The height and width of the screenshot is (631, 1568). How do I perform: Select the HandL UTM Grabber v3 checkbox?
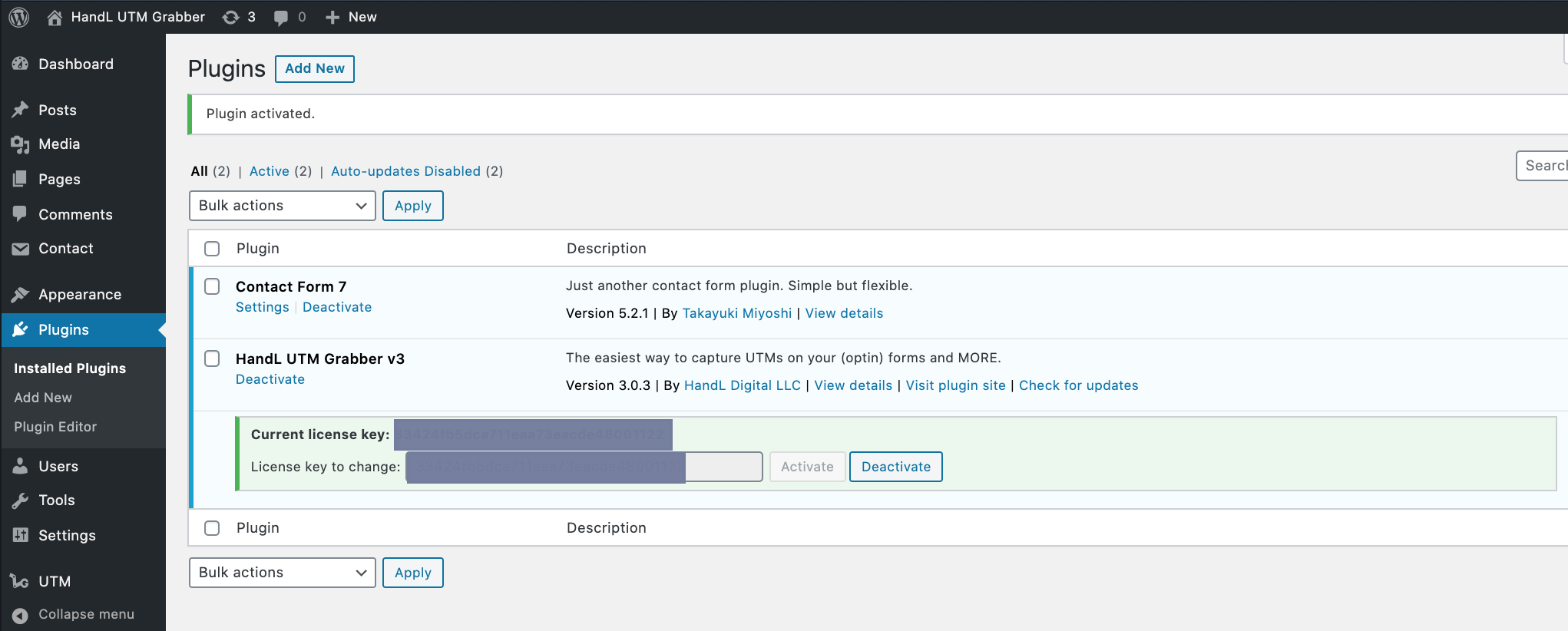[212, 358]
